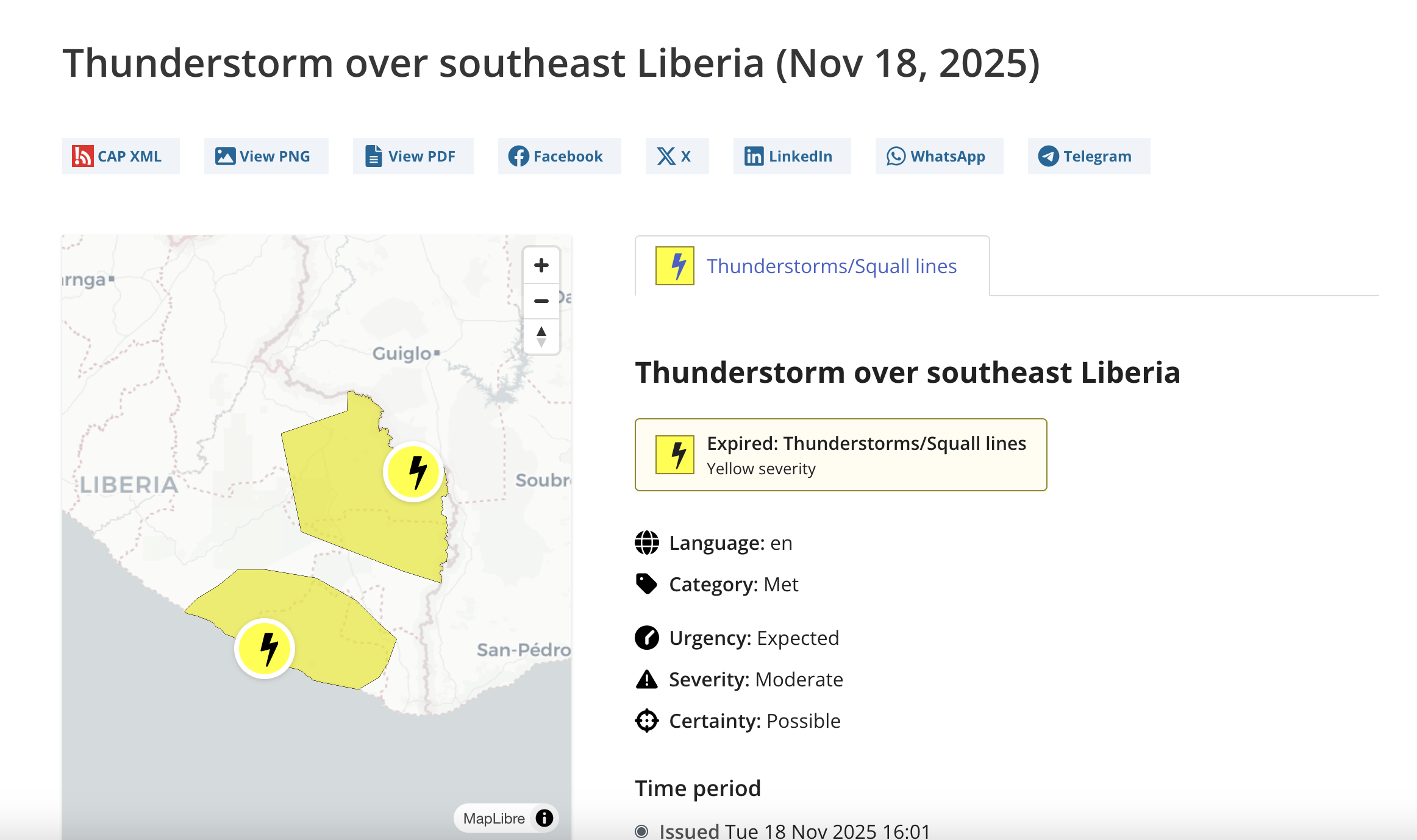
Task: Click the MapLibre attribution text
Action: pos(494,818)
